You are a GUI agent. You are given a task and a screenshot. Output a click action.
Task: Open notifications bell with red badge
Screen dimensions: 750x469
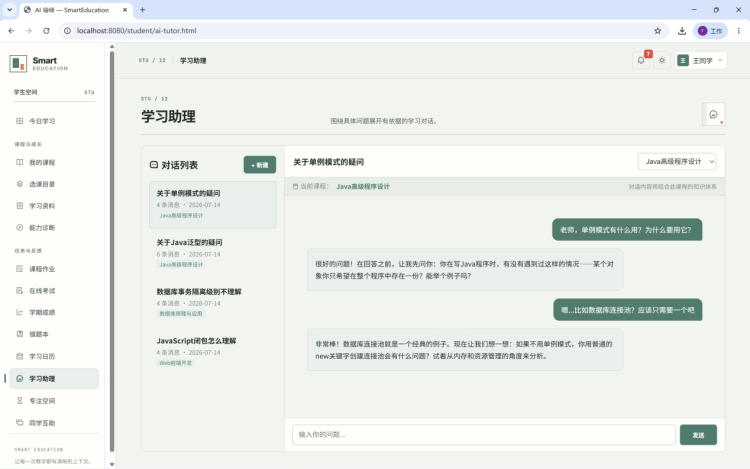coord(641,60)
